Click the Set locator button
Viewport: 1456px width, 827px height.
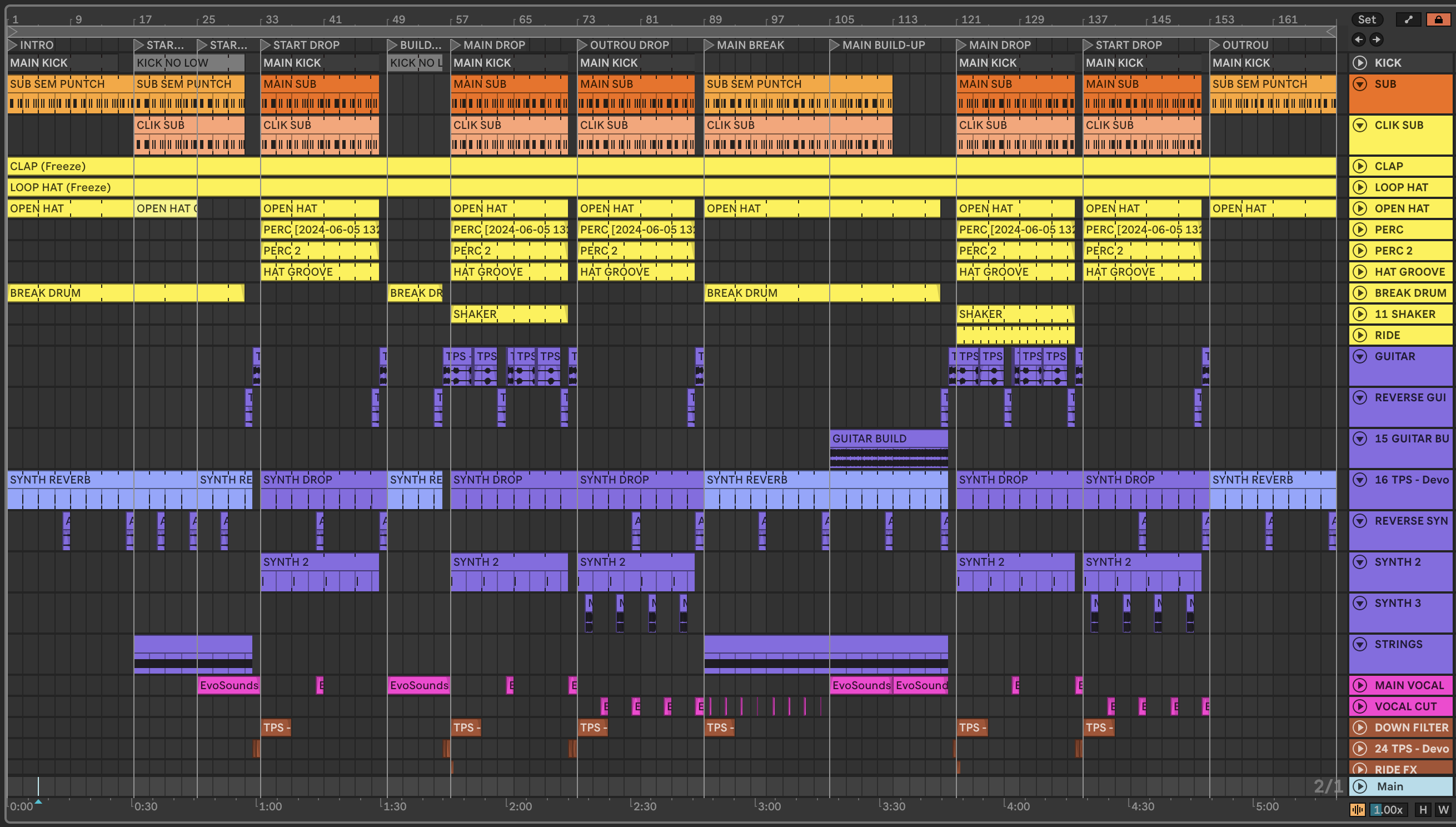click(x=1367, y=19)
